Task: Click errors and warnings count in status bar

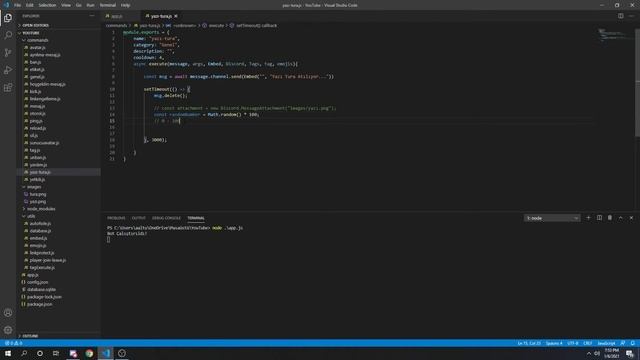Action: click(13, 343)
